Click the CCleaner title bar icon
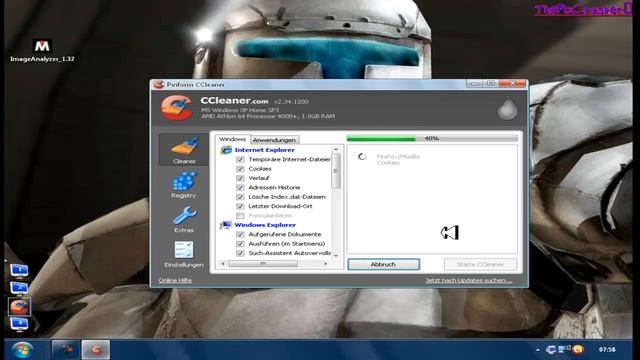This screenshot has height=360, width=640. [158, 84]
